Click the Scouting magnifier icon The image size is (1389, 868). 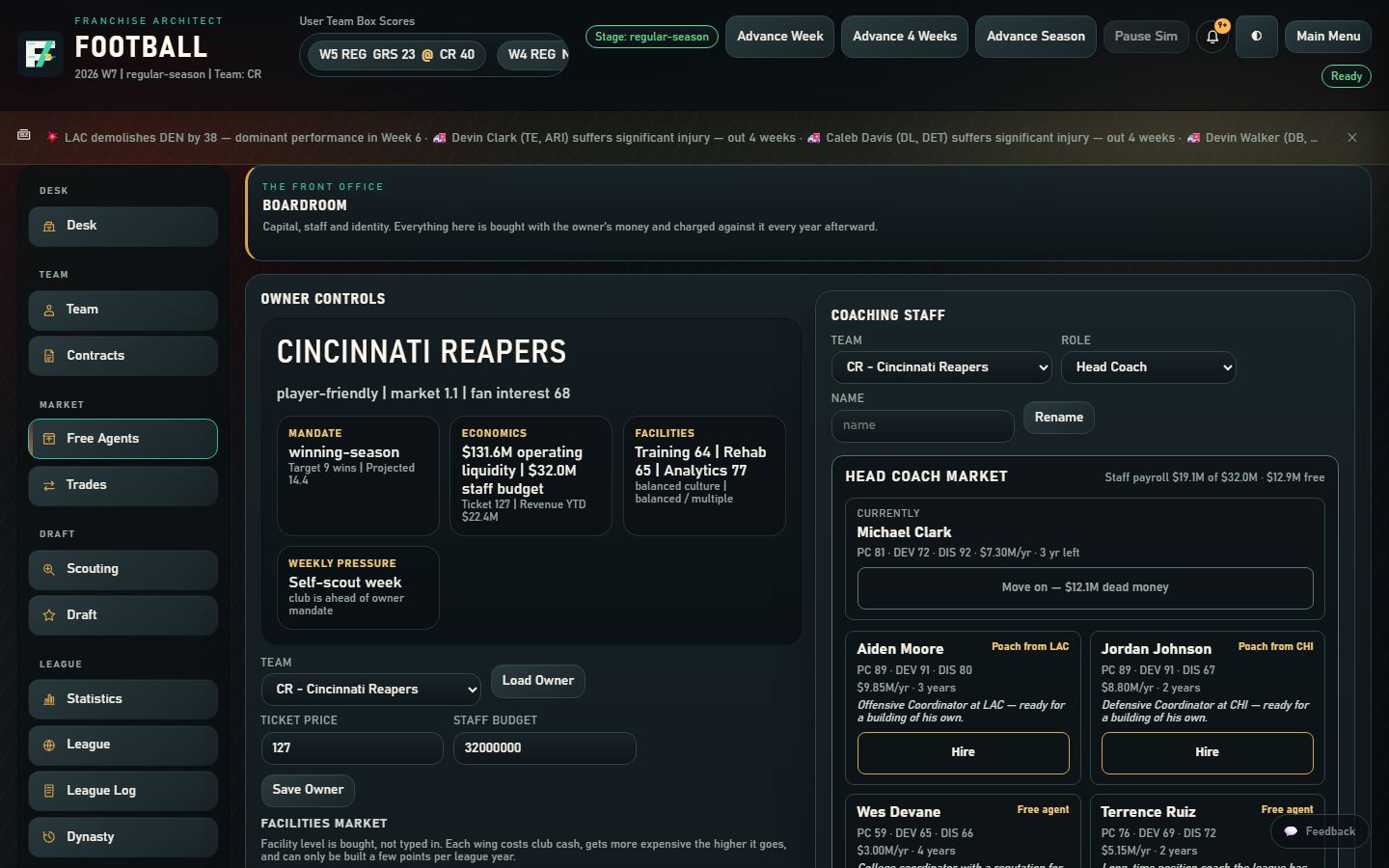click(49, 569)
